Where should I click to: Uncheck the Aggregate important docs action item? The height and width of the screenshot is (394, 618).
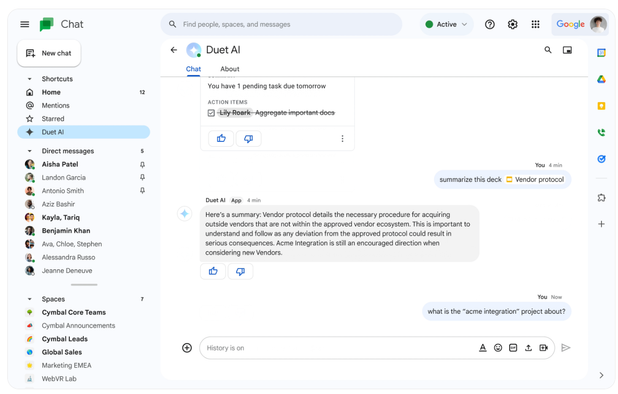pos(211,113)
